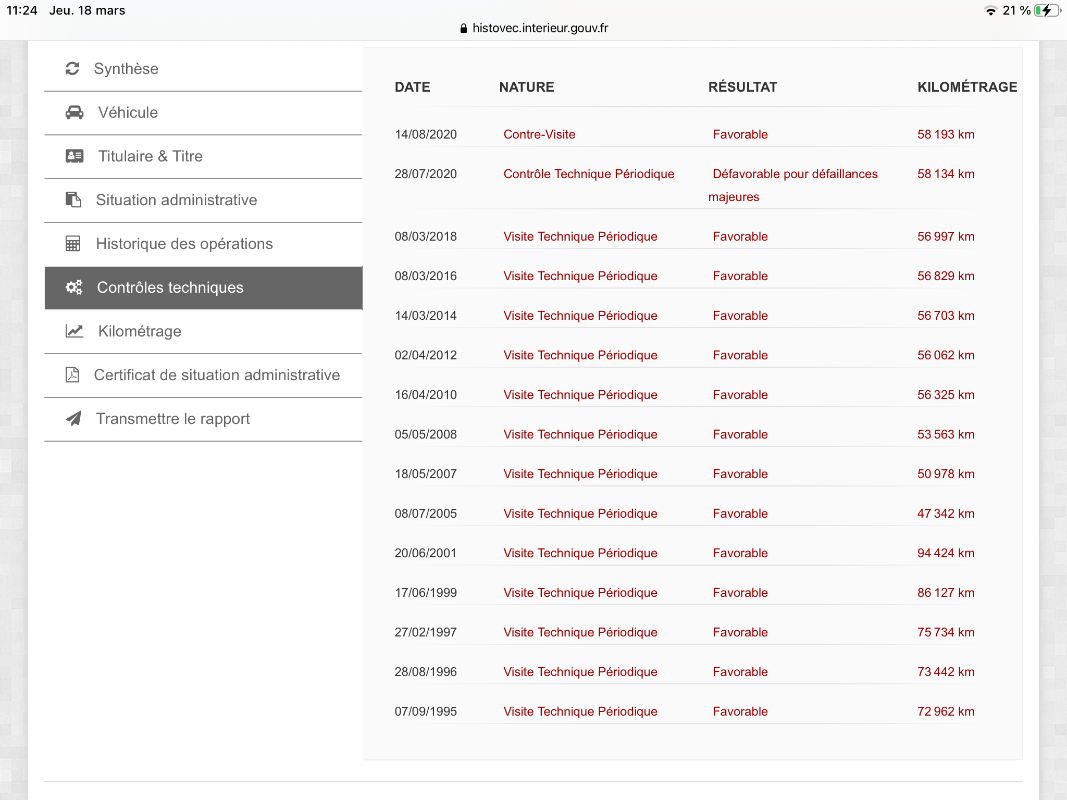Open the Synthèse menu section
The image size is (1067, 800).
point(126,69)
